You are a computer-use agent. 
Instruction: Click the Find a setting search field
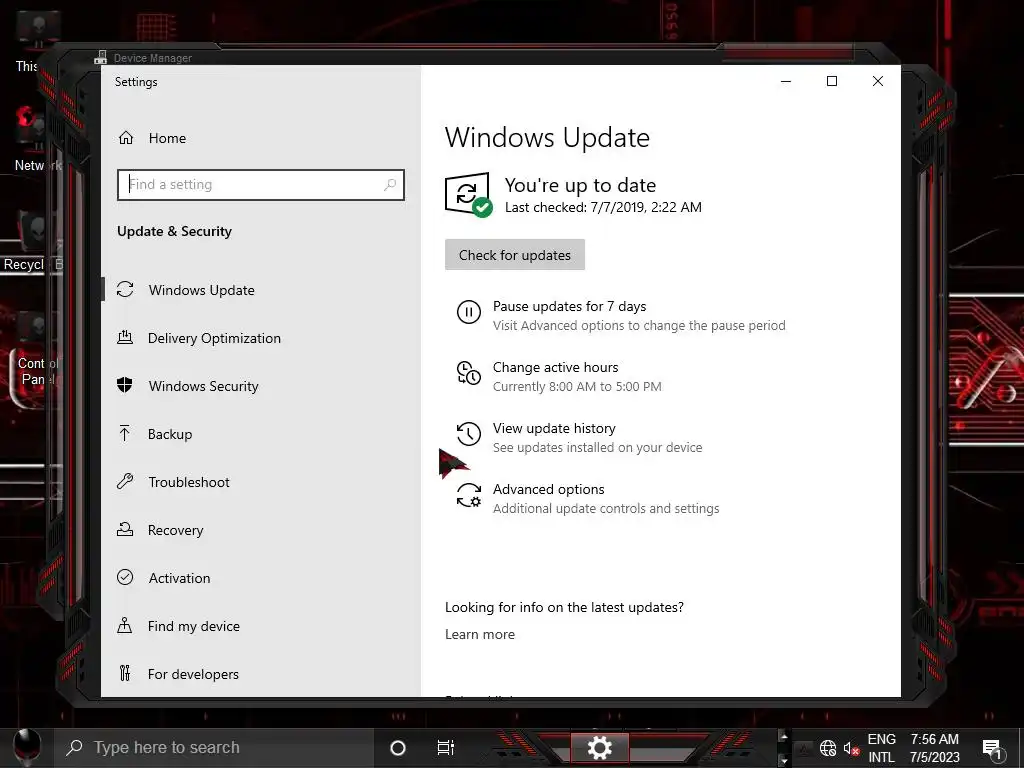tap(261, 185)
